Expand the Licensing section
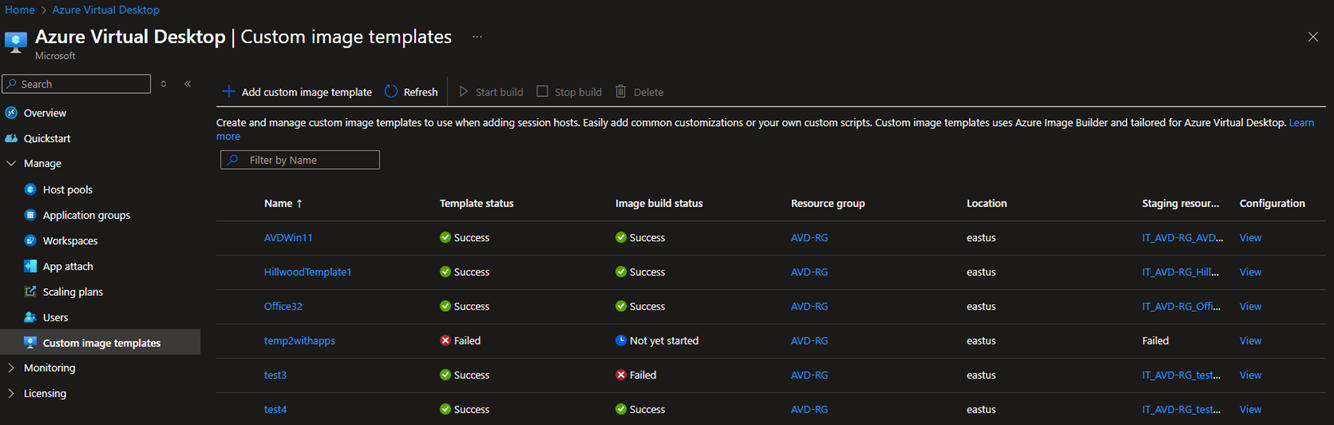This screenshot has width=1334, height=425. (x=11, y=394)
